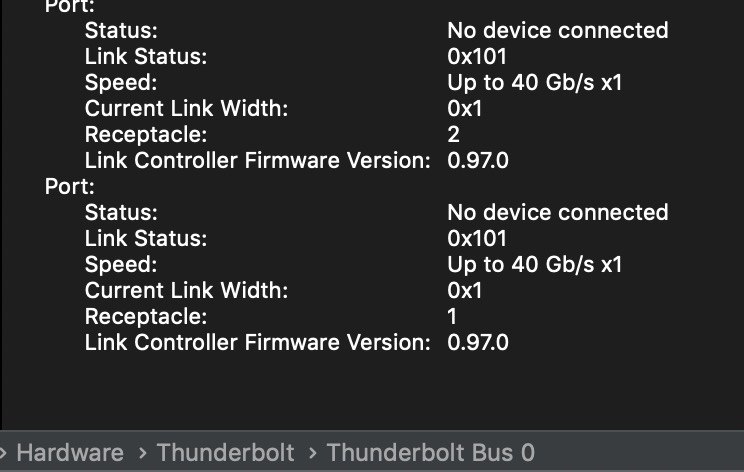
Task: Click the first port's No device connected status
Action: point(557,30)
